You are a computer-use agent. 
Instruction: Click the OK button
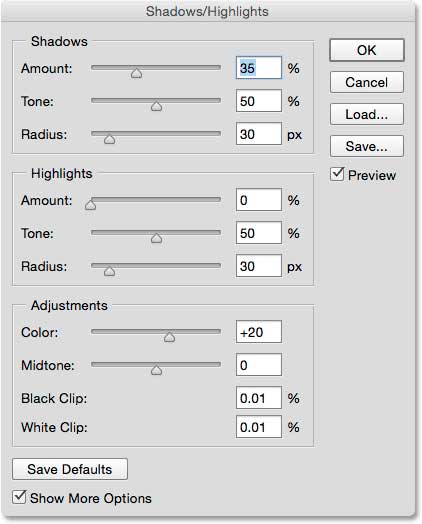(x=367, y=50)
